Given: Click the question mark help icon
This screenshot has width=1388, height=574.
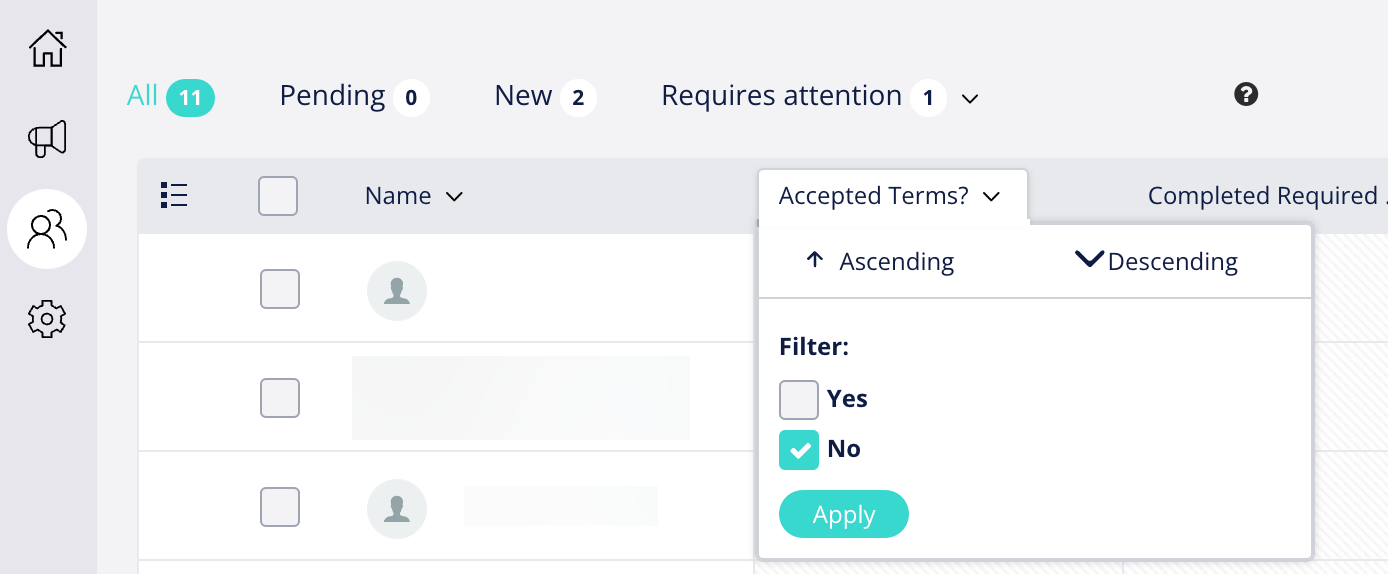Looking at the screenshot, I should point(1246,95).
